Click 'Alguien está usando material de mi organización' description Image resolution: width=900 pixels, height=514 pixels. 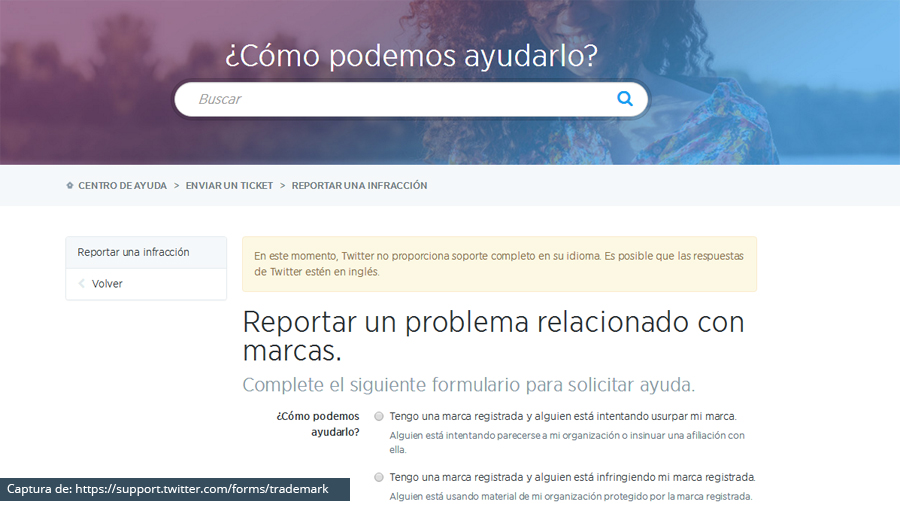coord(571,496)
